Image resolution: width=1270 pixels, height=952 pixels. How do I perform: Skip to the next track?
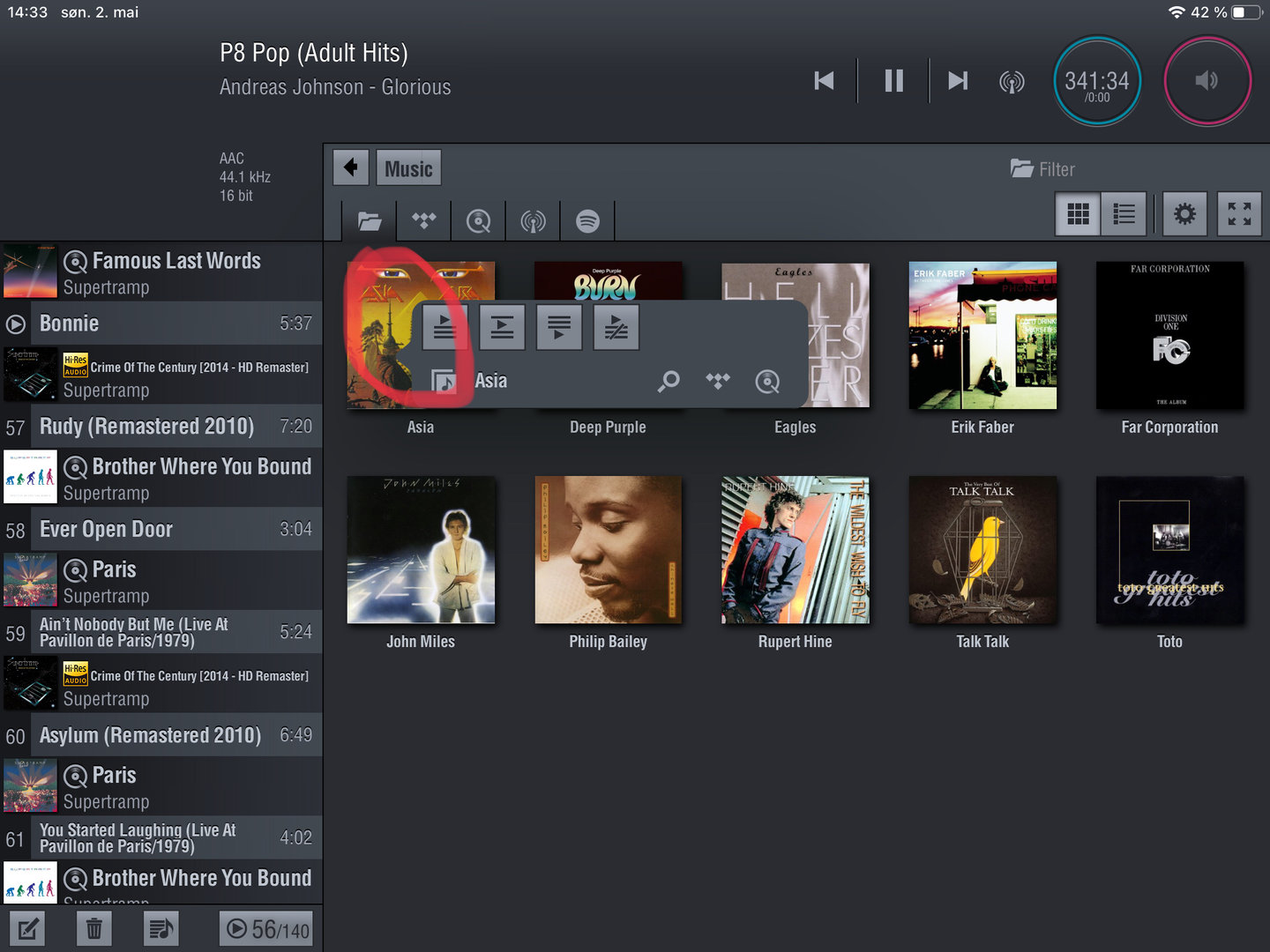[x=958, y=81]
